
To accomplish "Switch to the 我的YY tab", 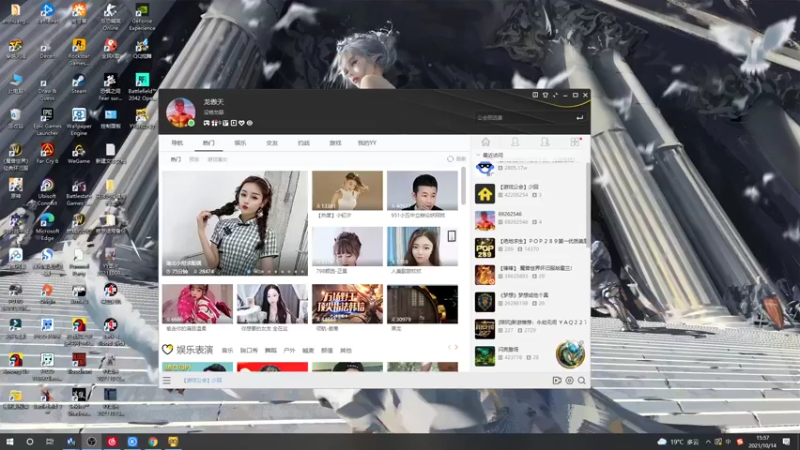I will click(367, 143).
